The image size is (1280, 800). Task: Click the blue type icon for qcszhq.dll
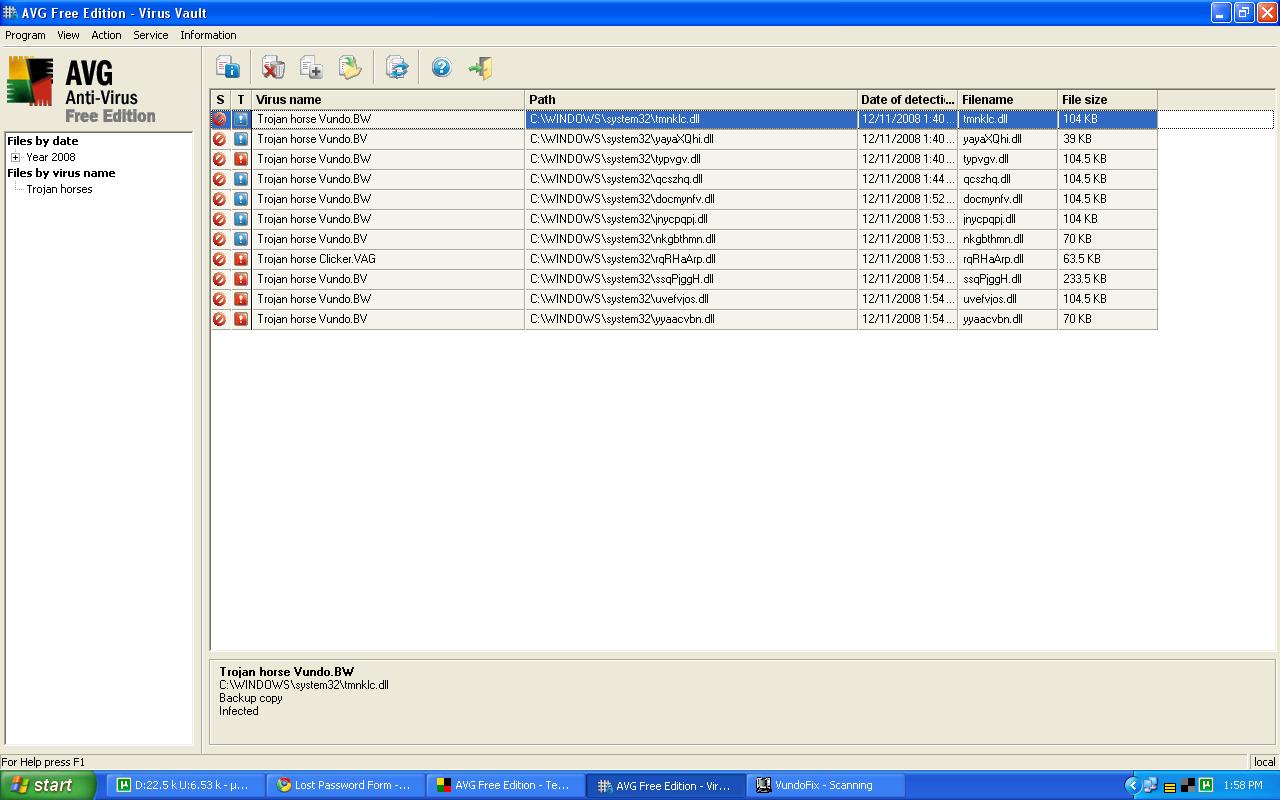pos(241,179)
